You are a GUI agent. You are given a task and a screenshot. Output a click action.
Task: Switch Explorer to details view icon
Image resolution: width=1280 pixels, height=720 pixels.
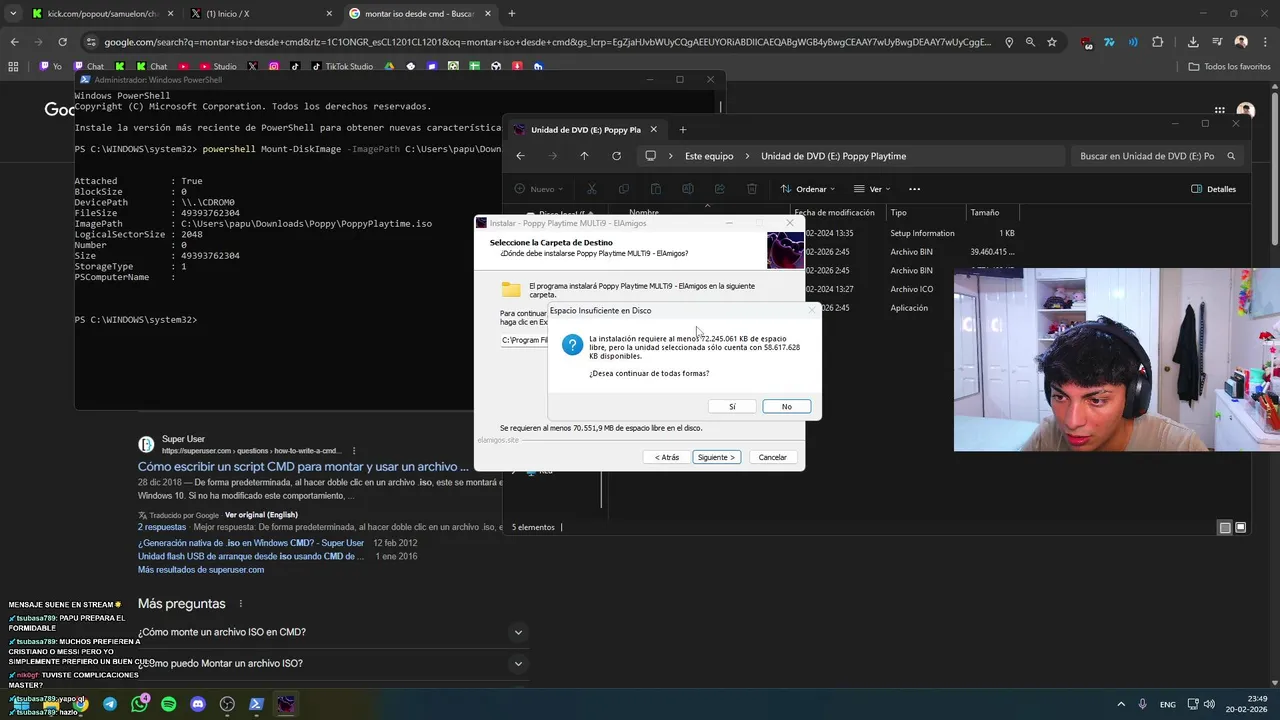1225,527
